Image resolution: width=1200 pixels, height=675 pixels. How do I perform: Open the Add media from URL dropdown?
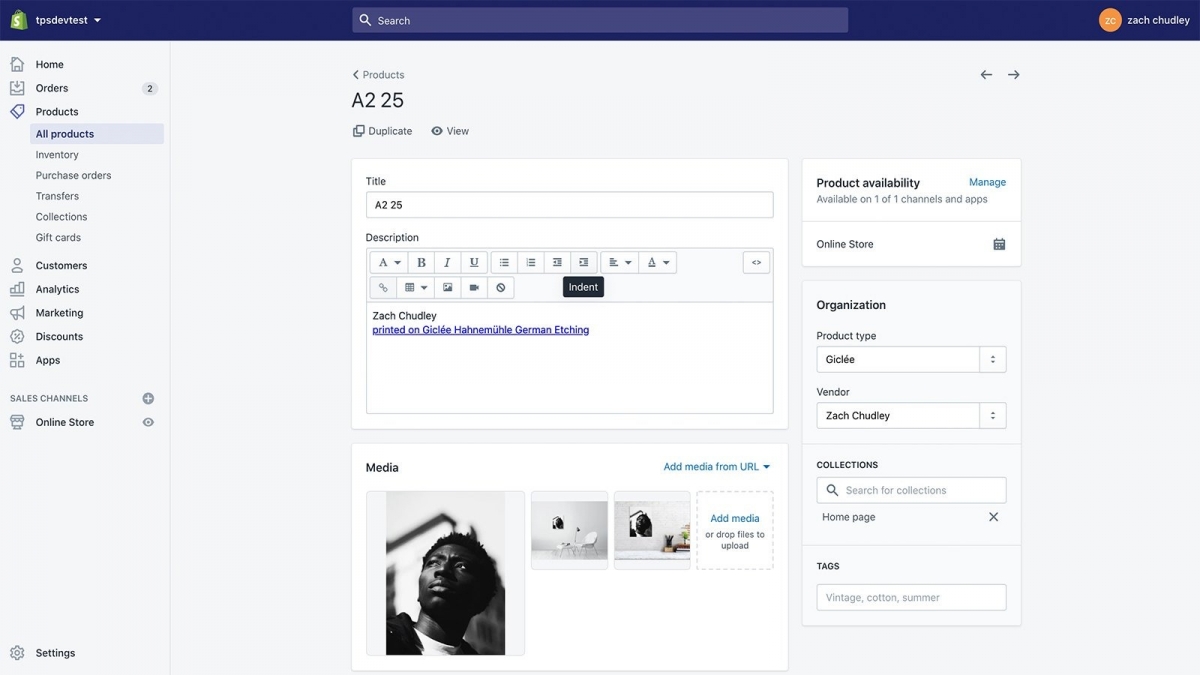pyautogui.click(x=714, y=465)
